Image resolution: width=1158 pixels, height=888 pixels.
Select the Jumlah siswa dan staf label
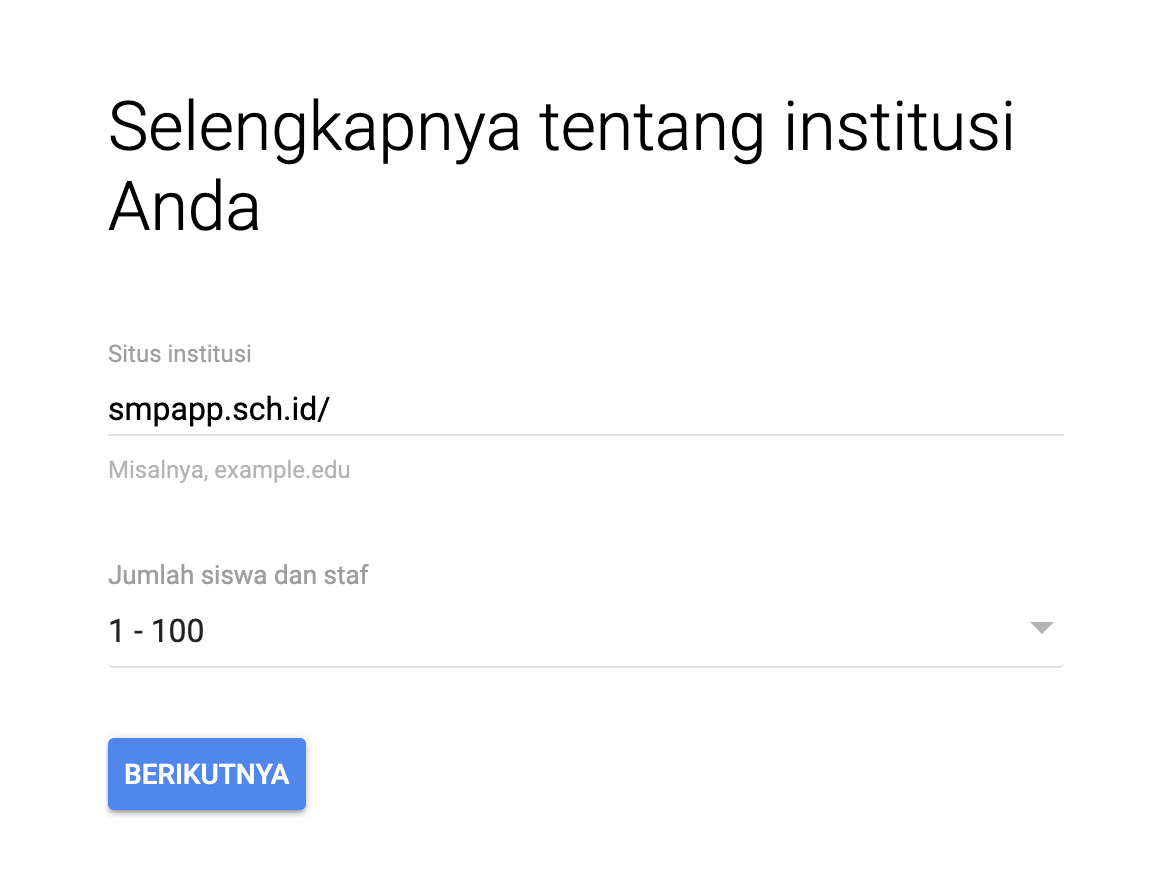coord(238,575)
